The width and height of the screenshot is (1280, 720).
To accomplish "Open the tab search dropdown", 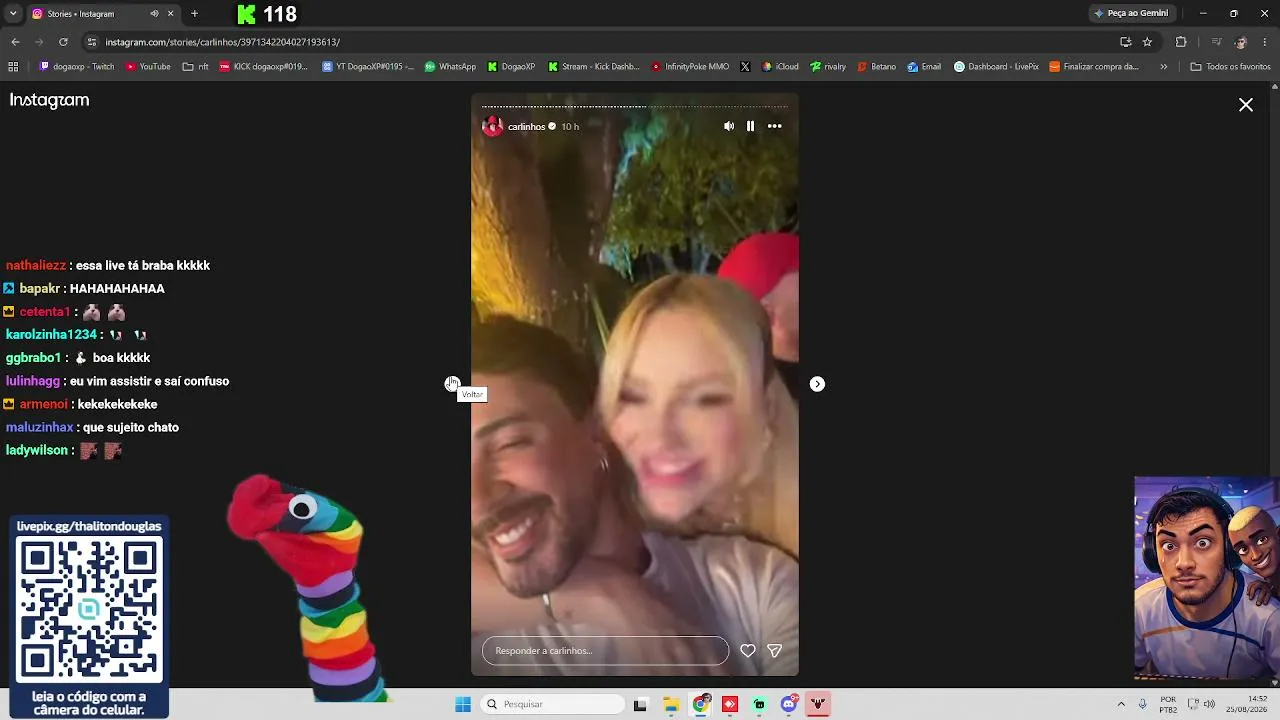I will 13,14.
